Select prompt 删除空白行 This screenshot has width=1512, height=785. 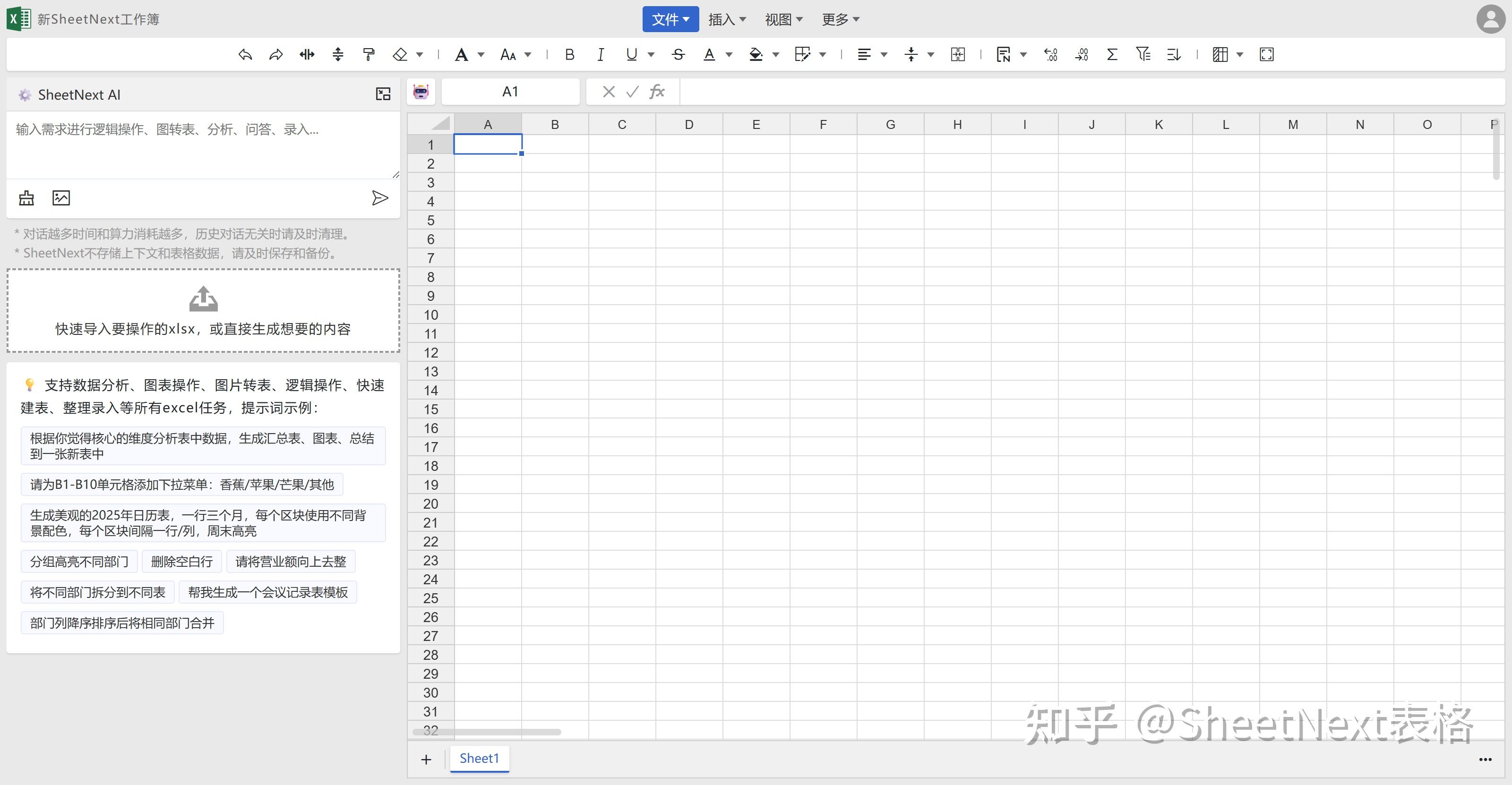pos(182,562)
